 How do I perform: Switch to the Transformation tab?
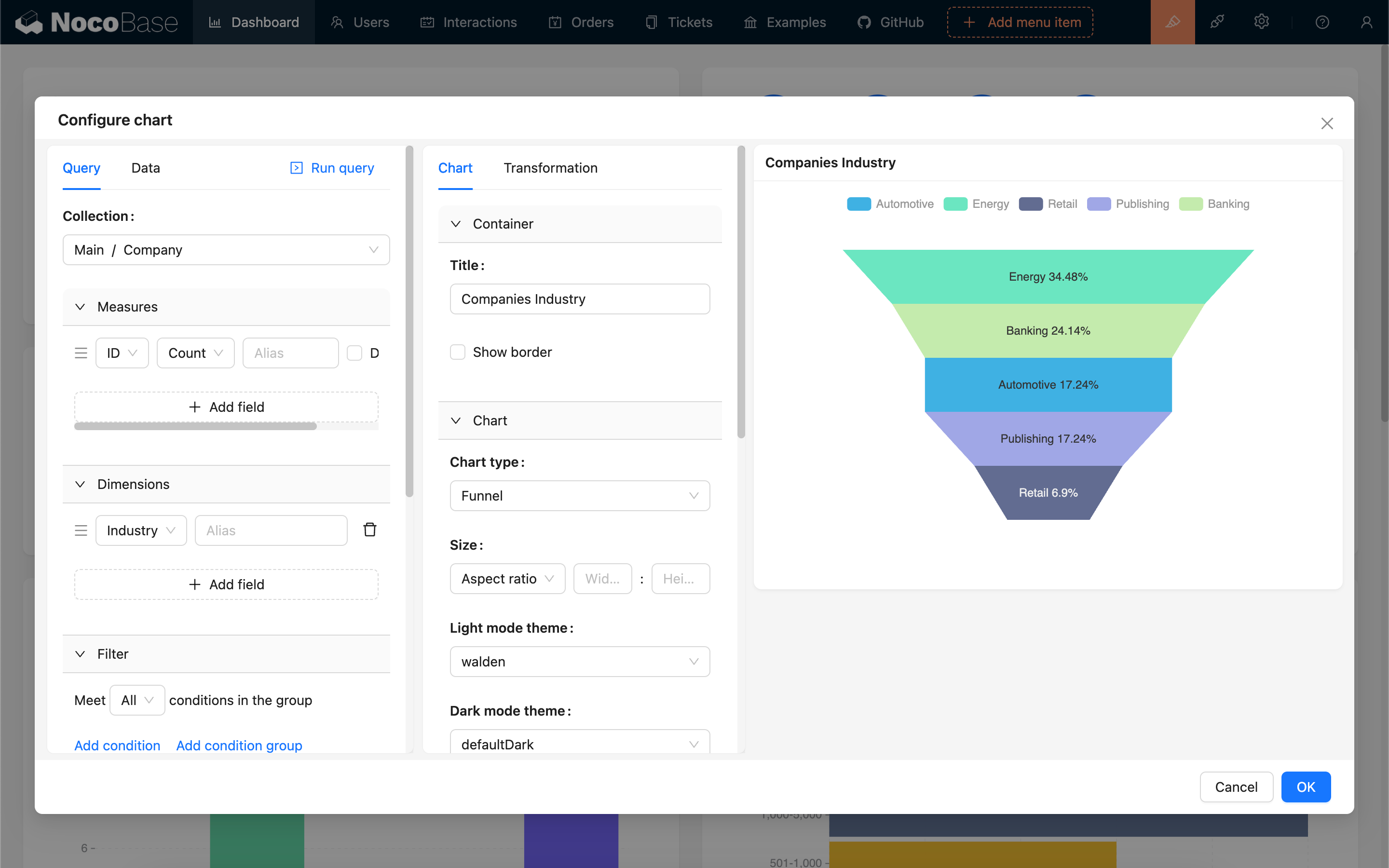551,167
